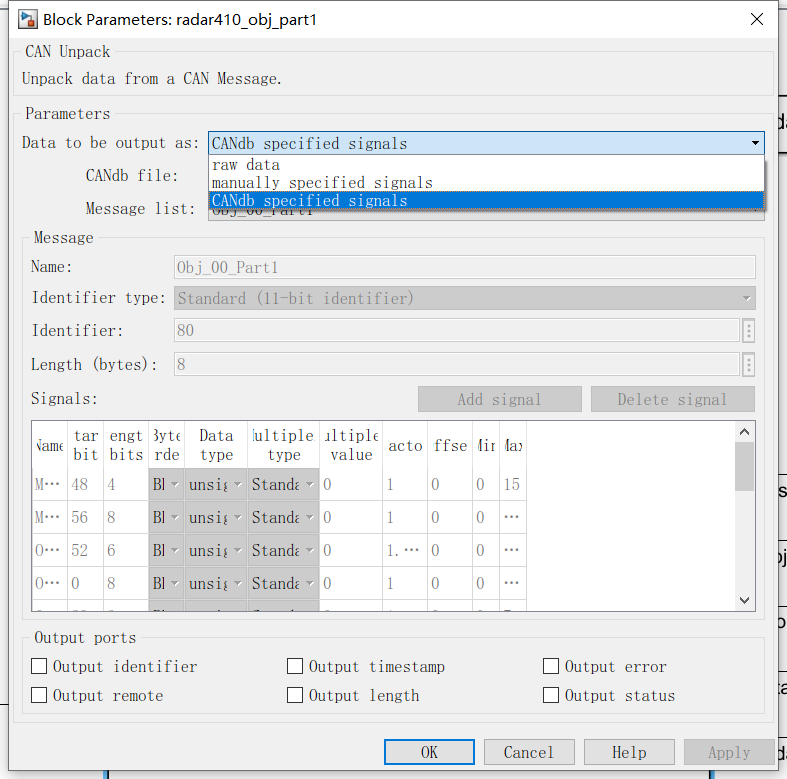
Task: Click the Add signal button
Action: 499,399
